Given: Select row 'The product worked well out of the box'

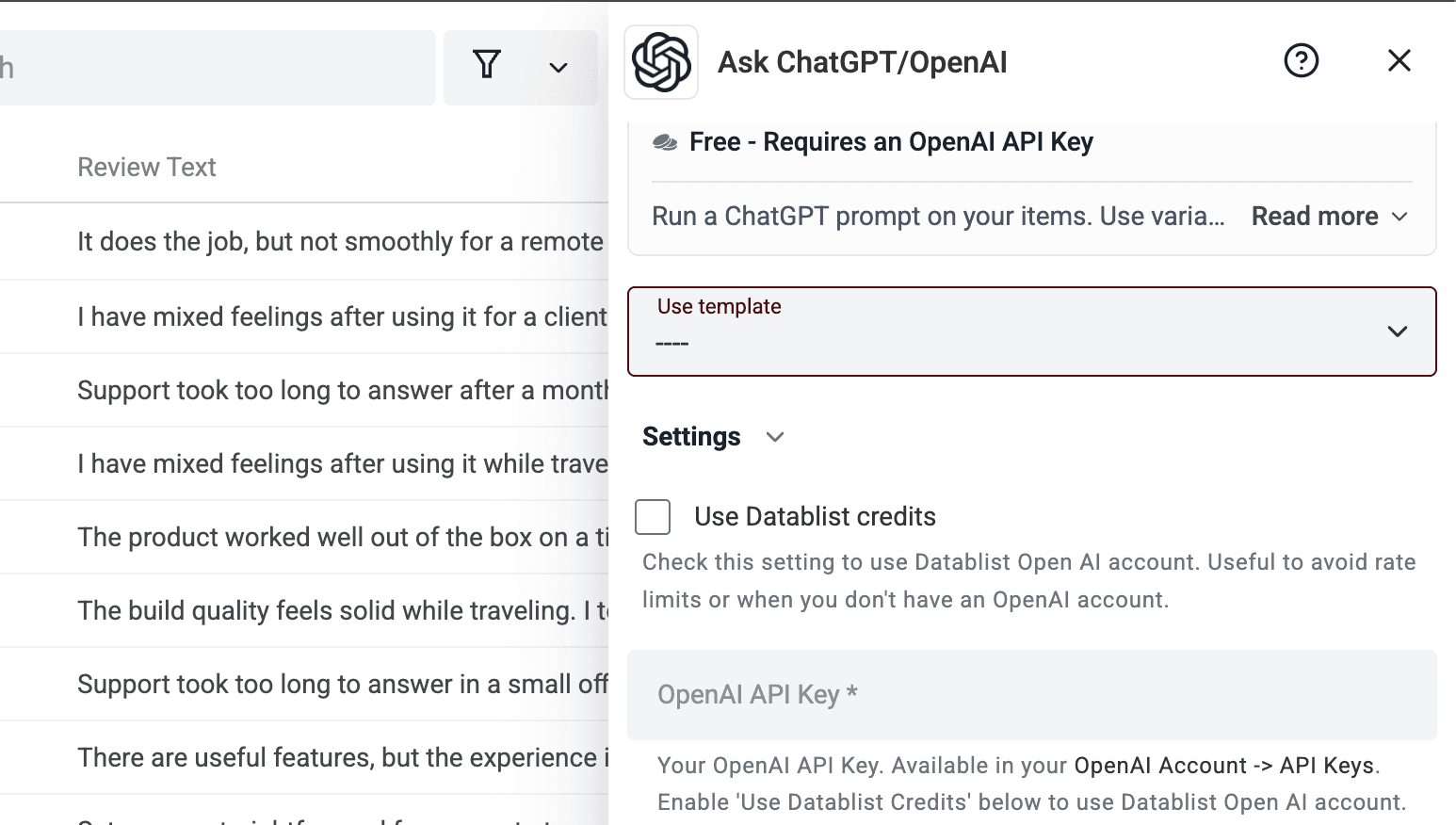Looking at the screenshot, I should coord(304,537).
